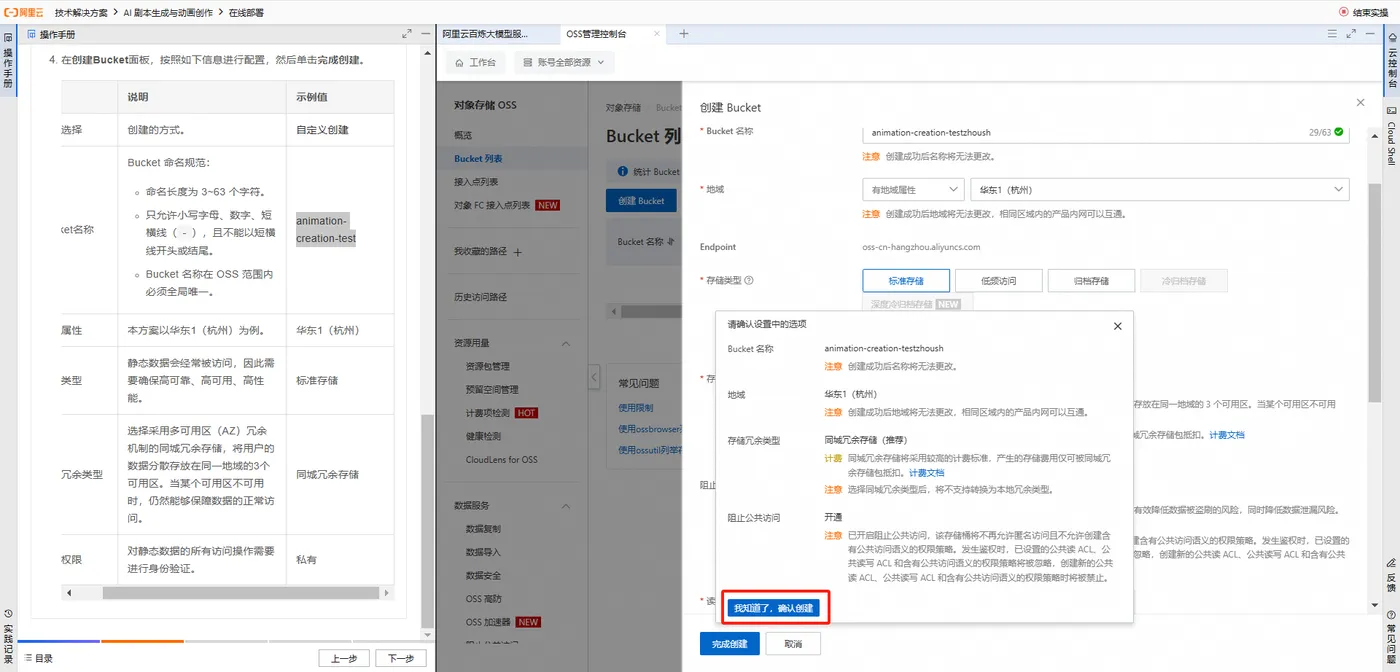Screen dimensions: 1400x672
Task: Open 计费文档 link in confirmation dialog
Action: [926, 473]
